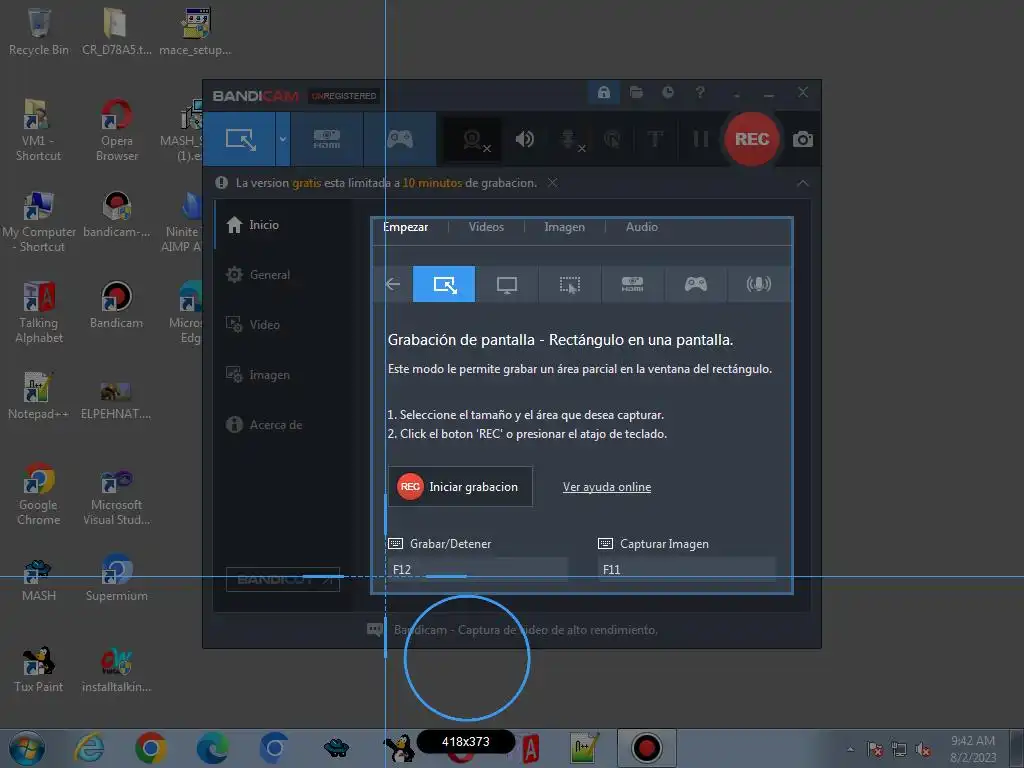The width and height of the screenshot is (1024, 768).
Task: Expand the screen recording mode dropdown arrow
Action: coord(283,139)
